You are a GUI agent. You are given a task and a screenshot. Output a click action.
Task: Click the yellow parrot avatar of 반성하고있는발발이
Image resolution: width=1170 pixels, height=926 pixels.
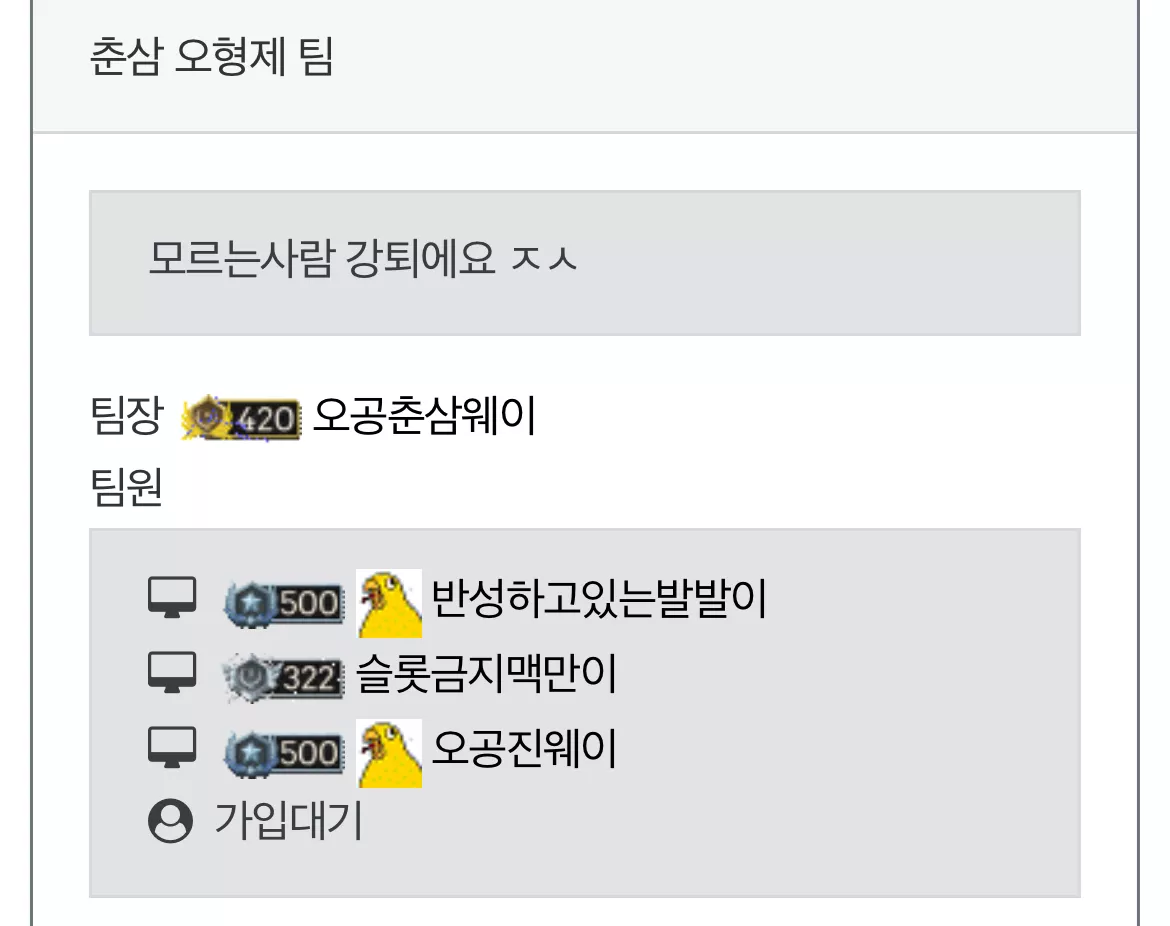point(389,603)
